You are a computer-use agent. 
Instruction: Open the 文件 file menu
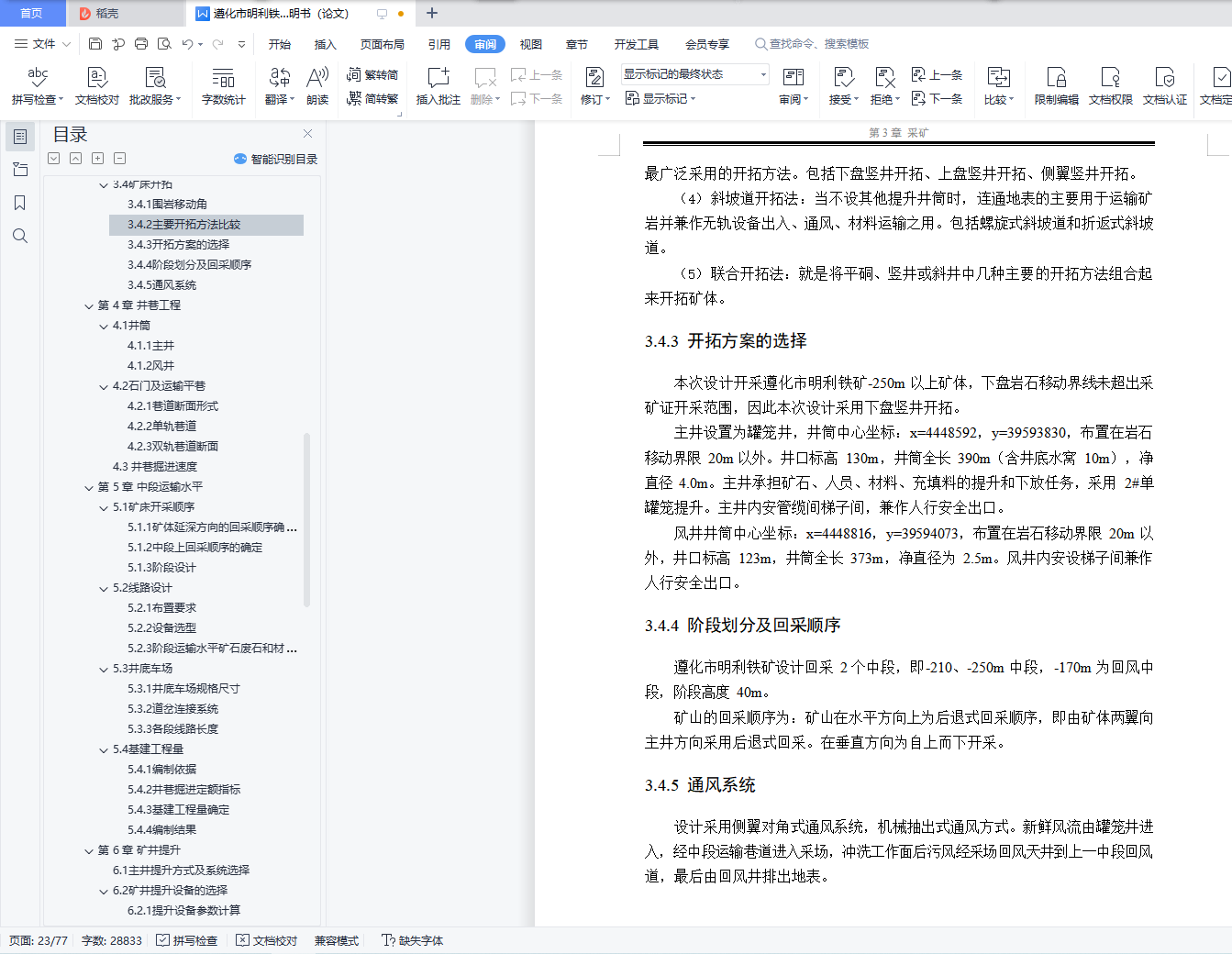[x=42, y=43]
